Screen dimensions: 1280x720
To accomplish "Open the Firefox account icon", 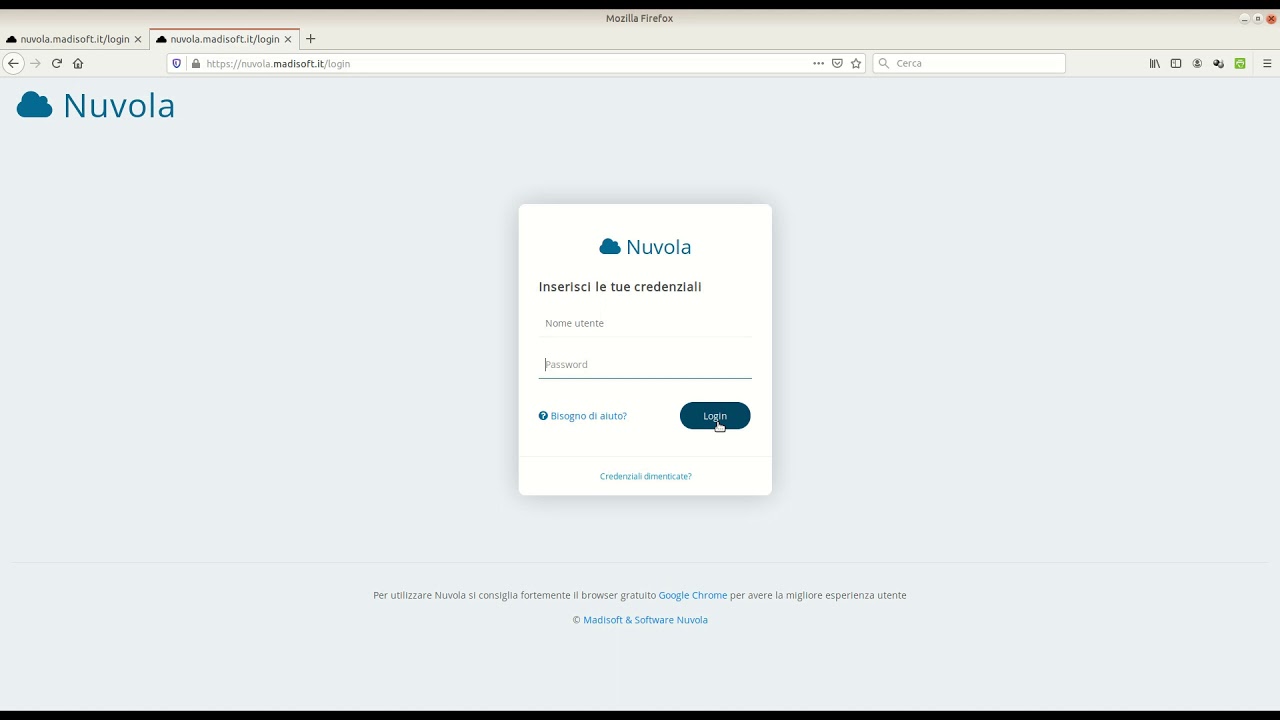I will pos(1197,63).
